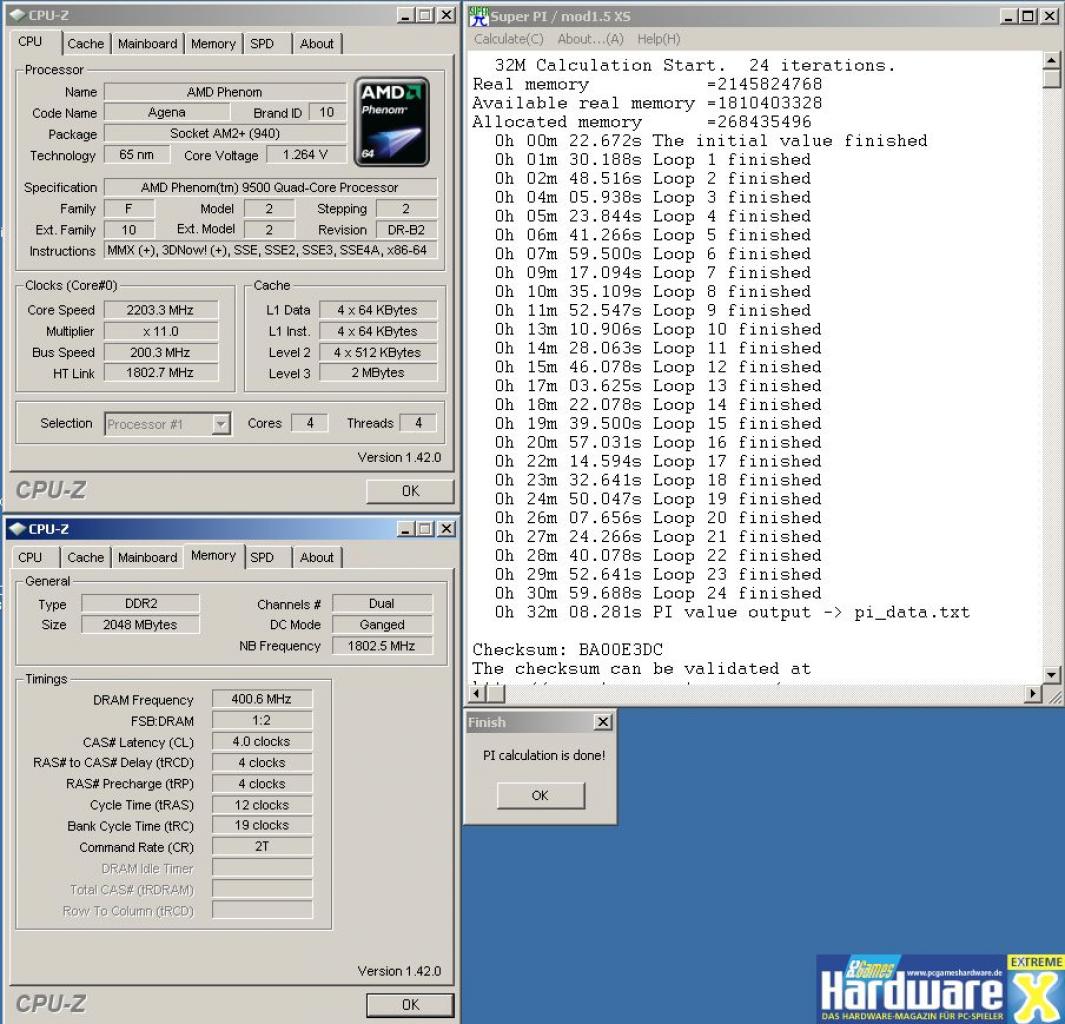Click the Cycle Time value 12 clocks
Viewport: 1065px width, 1024px height.
click(261, 805)
